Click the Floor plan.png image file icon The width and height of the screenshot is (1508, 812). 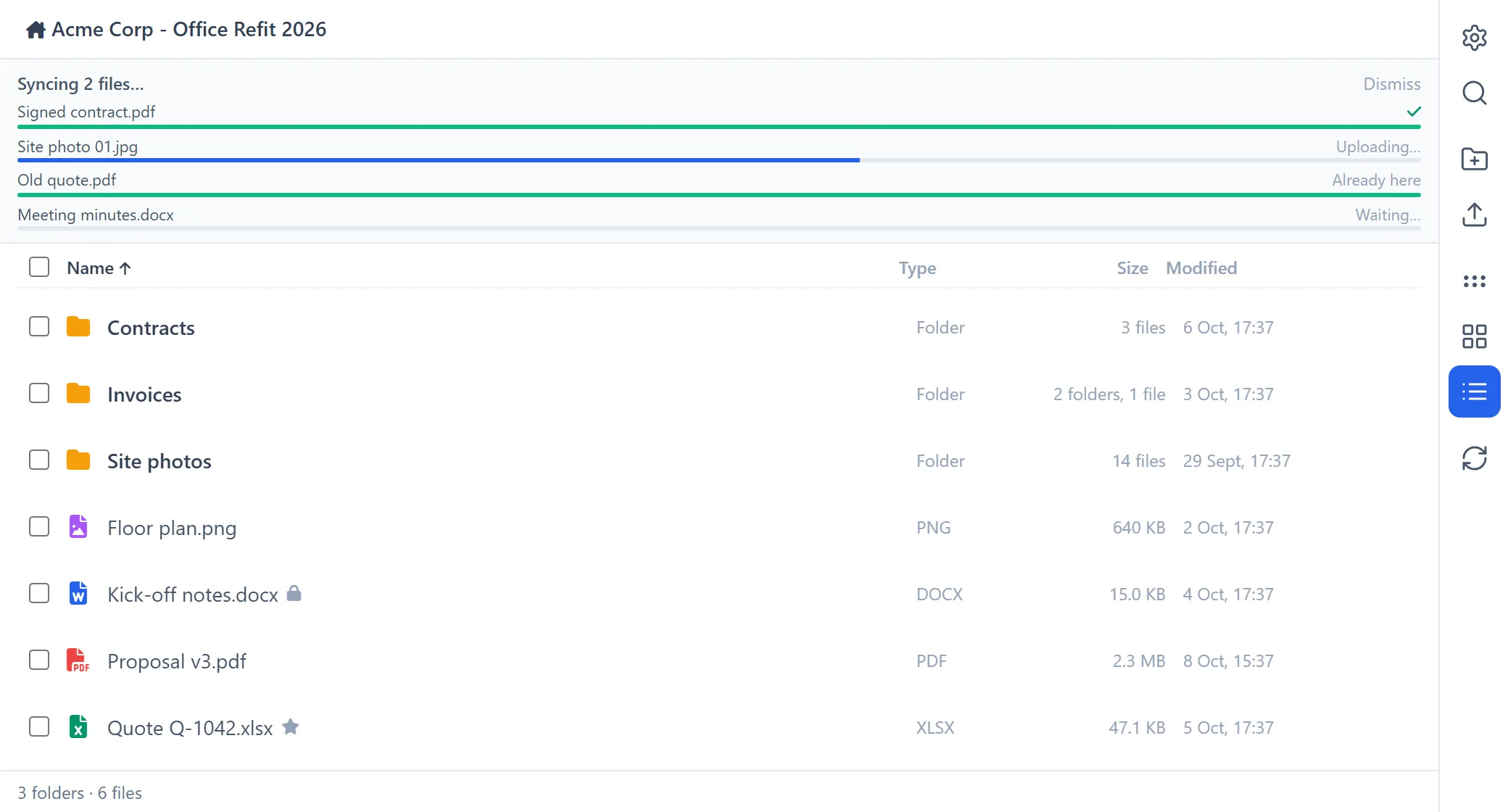78,527
